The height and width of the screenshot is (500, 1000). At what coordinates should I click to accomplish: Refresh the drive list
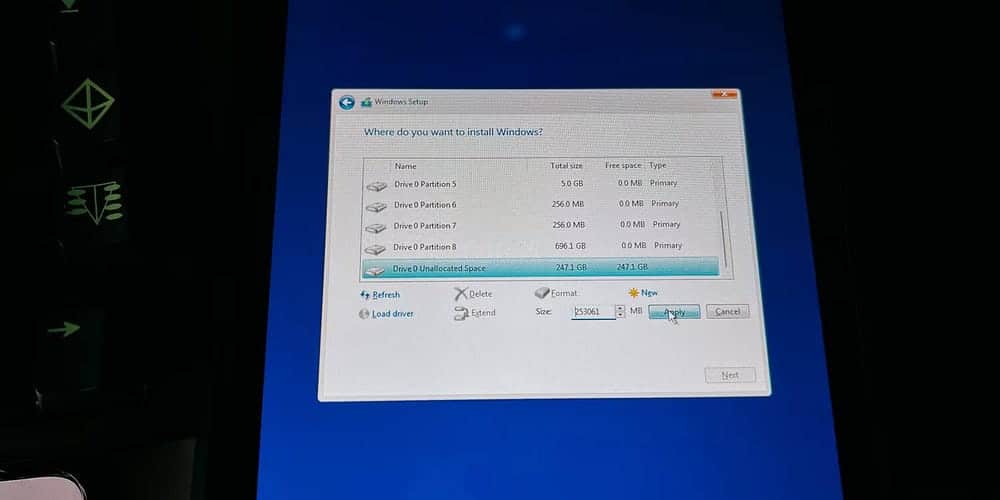point(386,295)
